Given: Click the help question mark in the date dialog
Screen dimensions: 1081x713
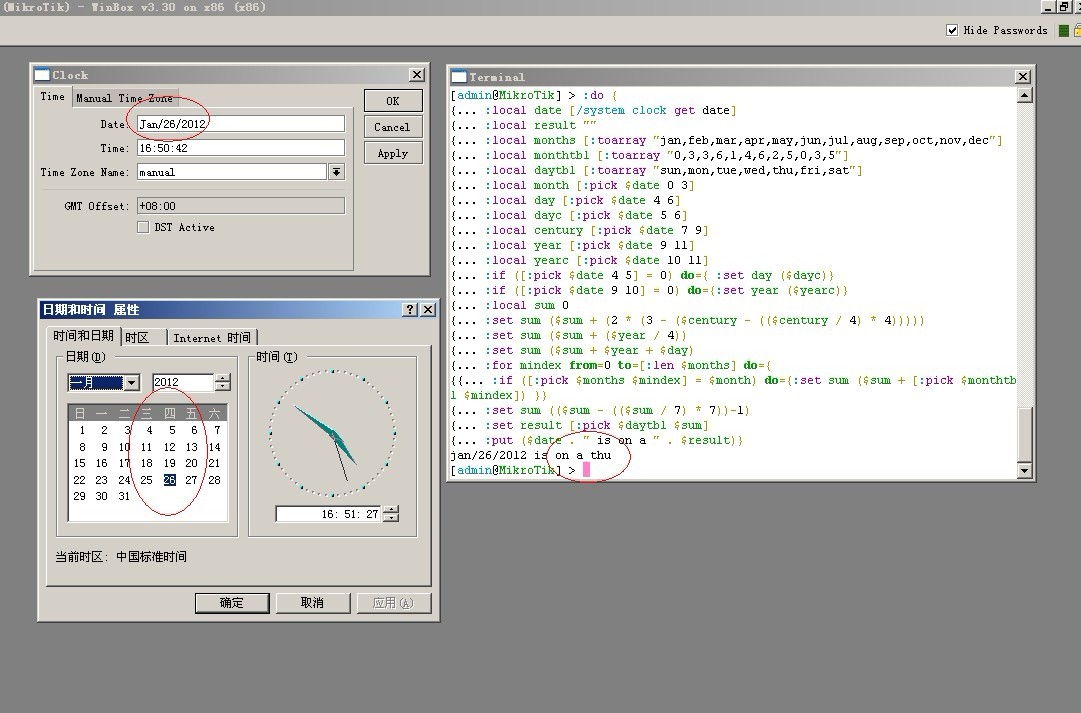Looking at the screenshot, I should tap(410, 310).
